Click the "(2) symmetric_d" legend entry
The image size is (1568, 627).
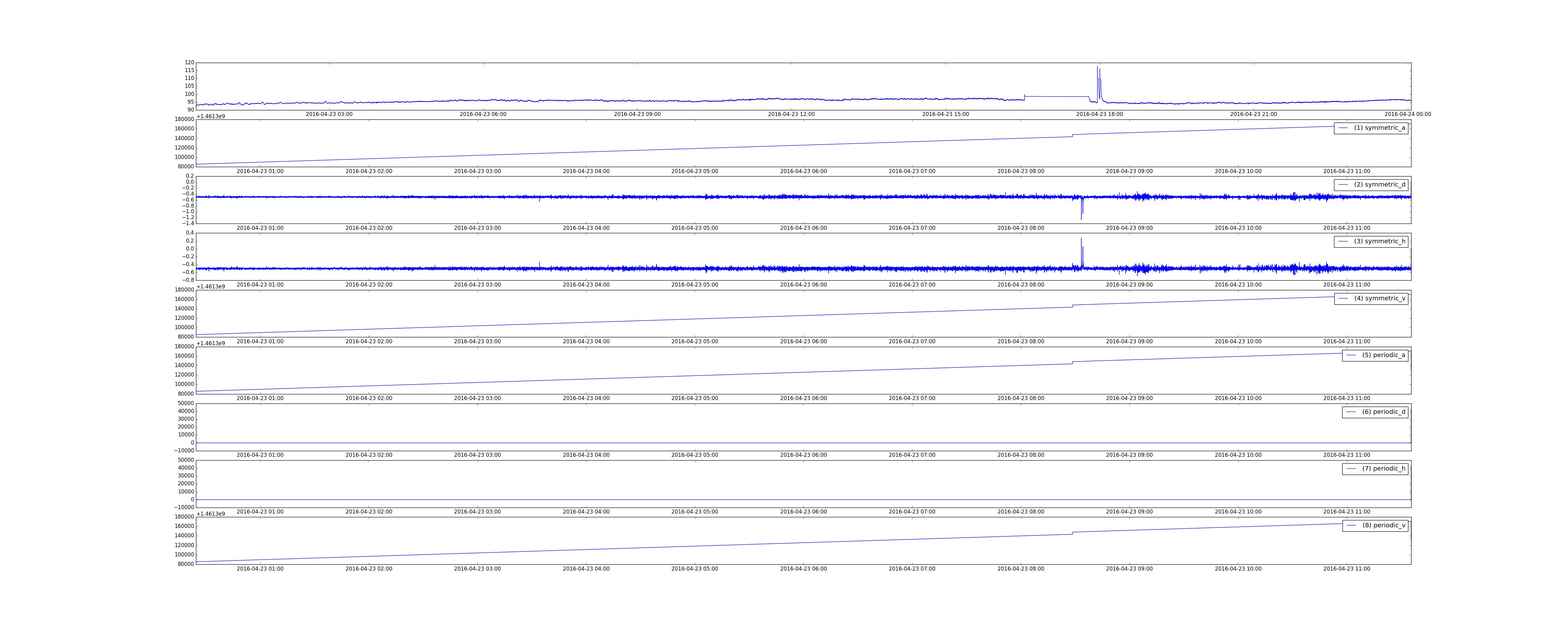(x=1371, y=184)
